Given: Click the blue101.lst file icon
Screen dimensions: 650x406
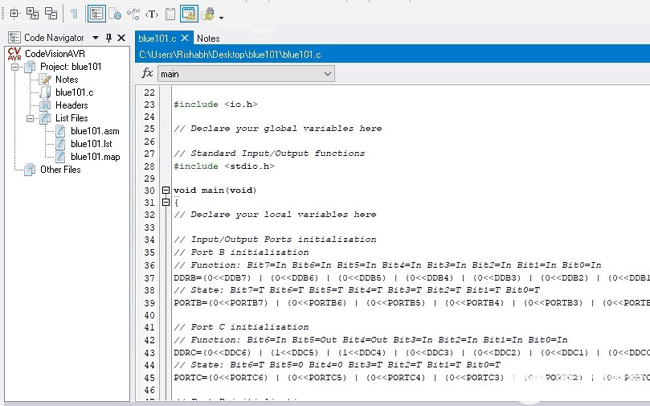Looking at the screenshot, I should click(x=61, y=144).
